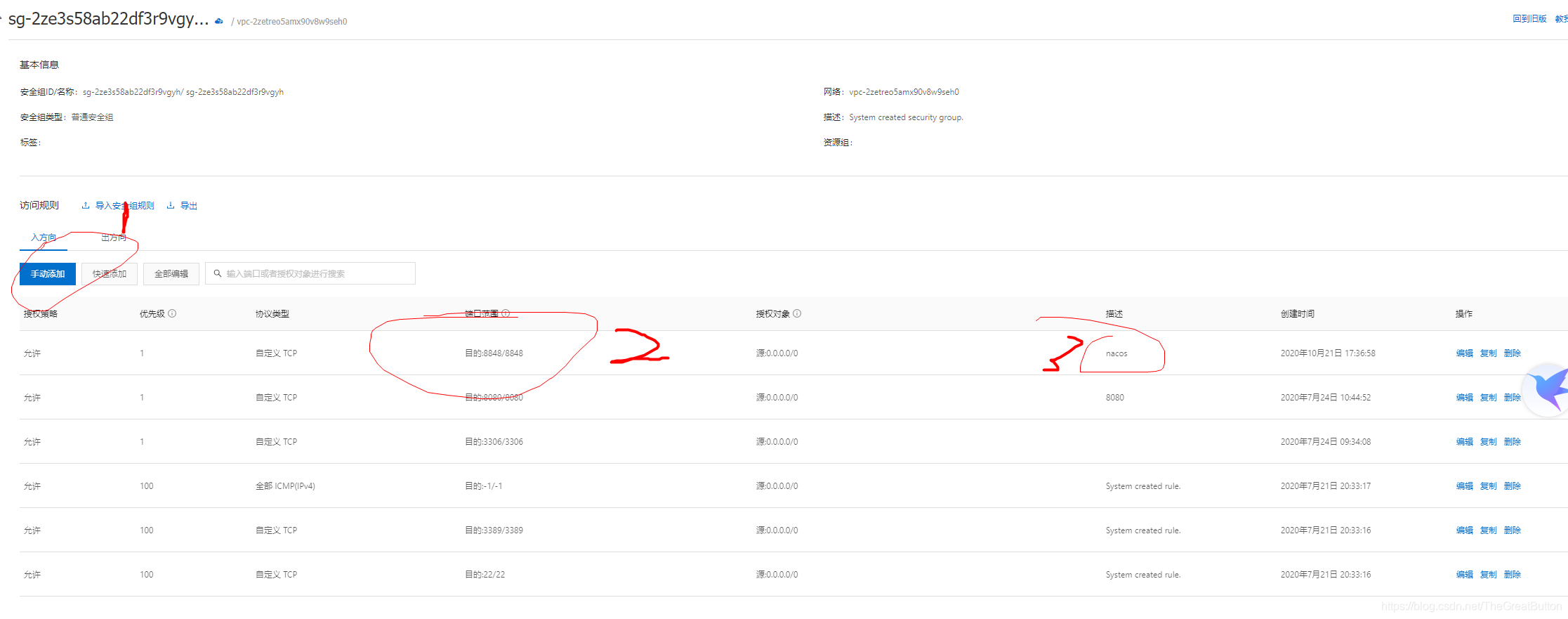This screenshot has height=619, width=1568.
Task: Click 删除 for the 22/22 rule
Action: click(1513, 575)
